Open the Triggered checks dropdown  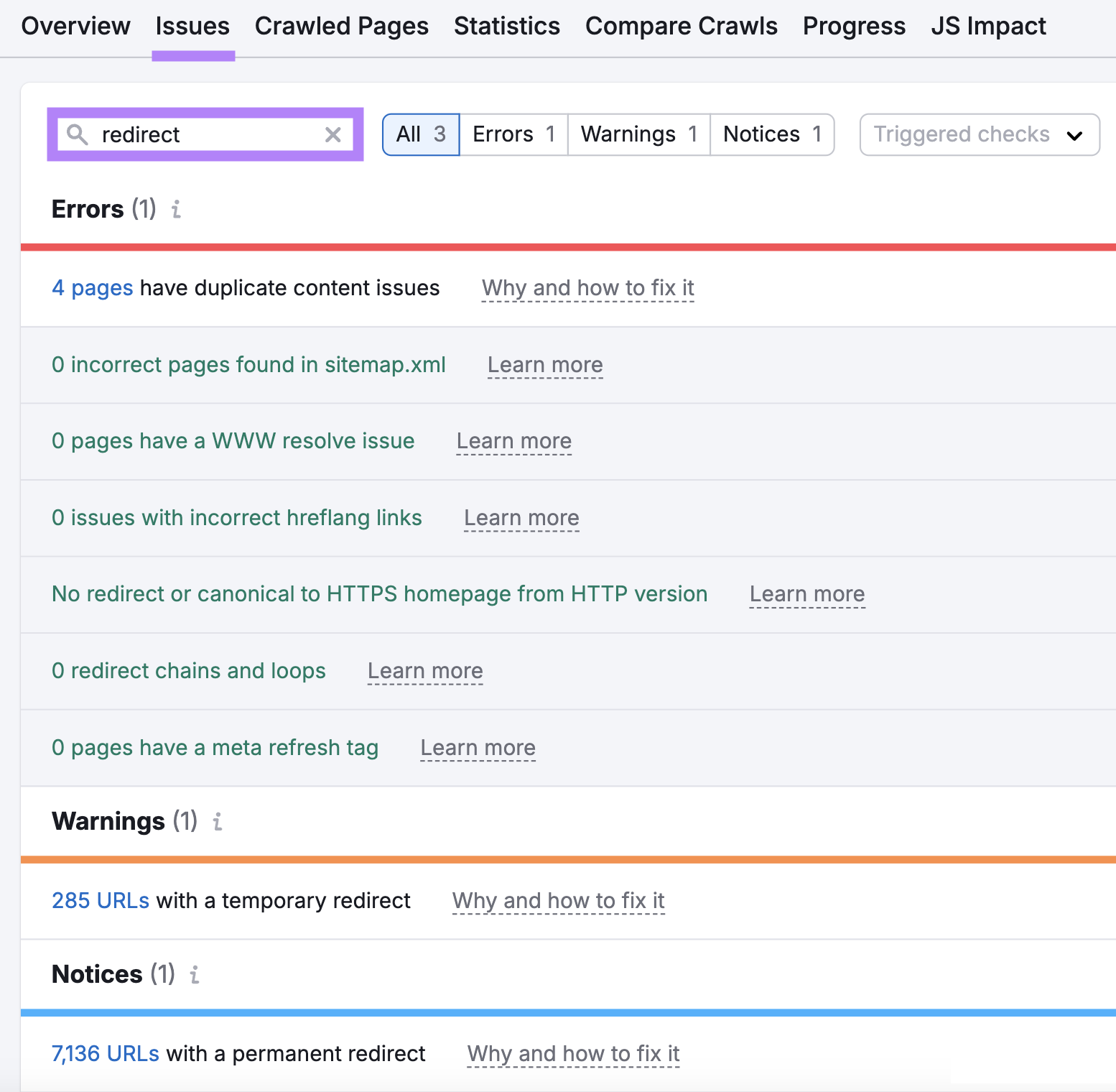coord(978,134)
